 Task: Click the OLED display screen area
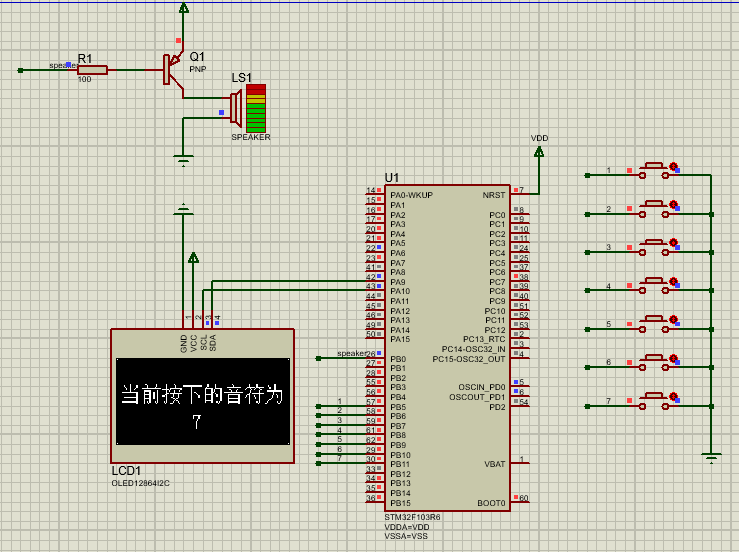[x=203, y=401]
